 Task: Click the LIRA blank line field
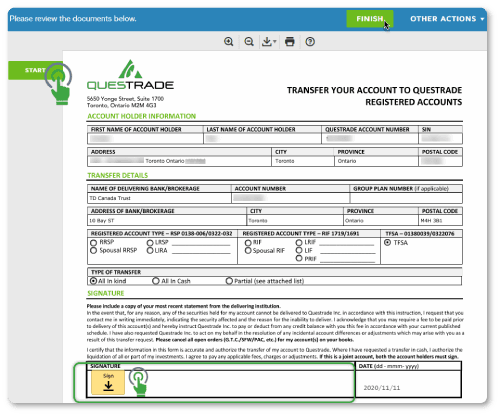201,251
